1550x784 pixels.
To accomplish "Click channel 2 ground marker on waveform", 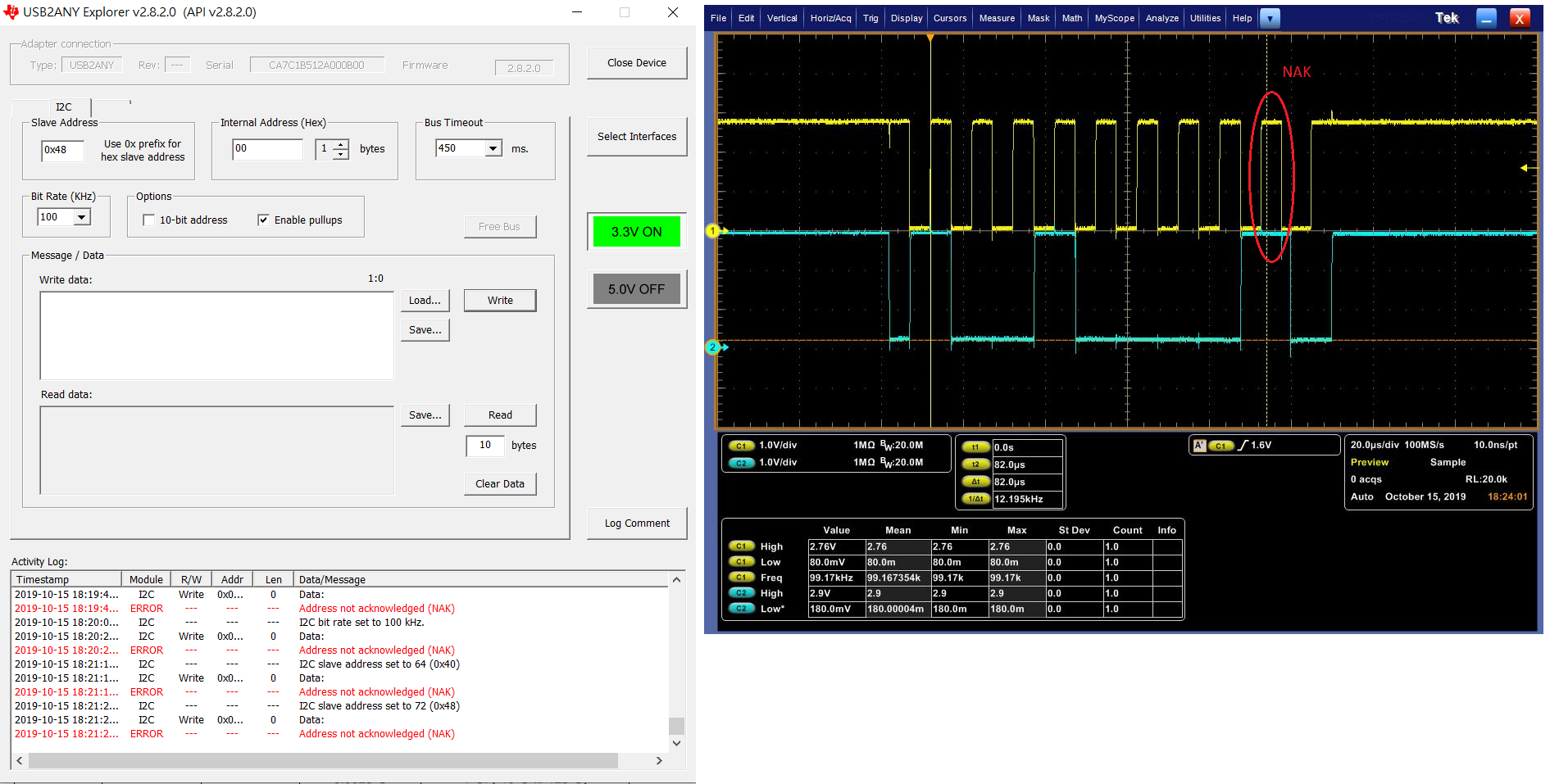I will pyautogui.click(x=713, y=347).
